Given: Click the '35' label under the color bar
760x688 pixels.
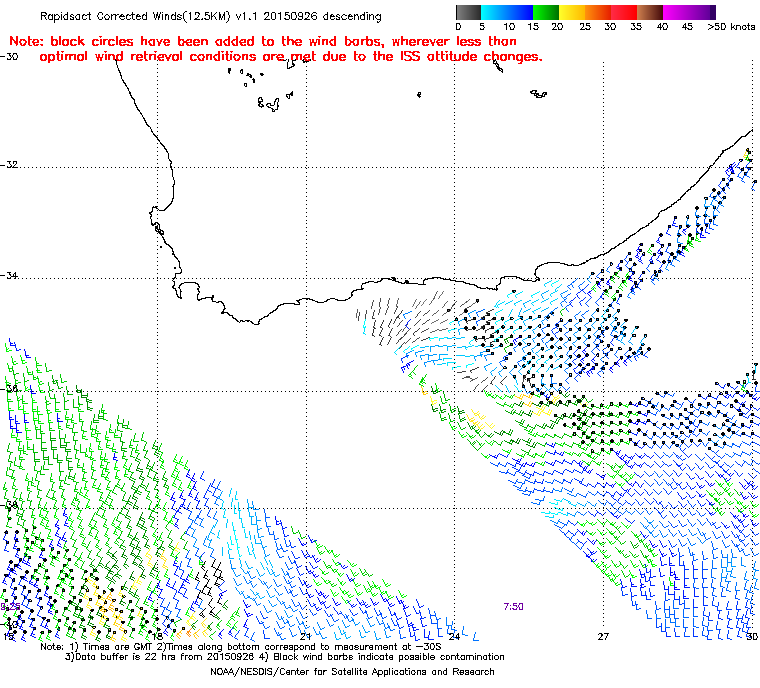Looking at the screenshot, I should pyautogui.click(x=636, y=27).
